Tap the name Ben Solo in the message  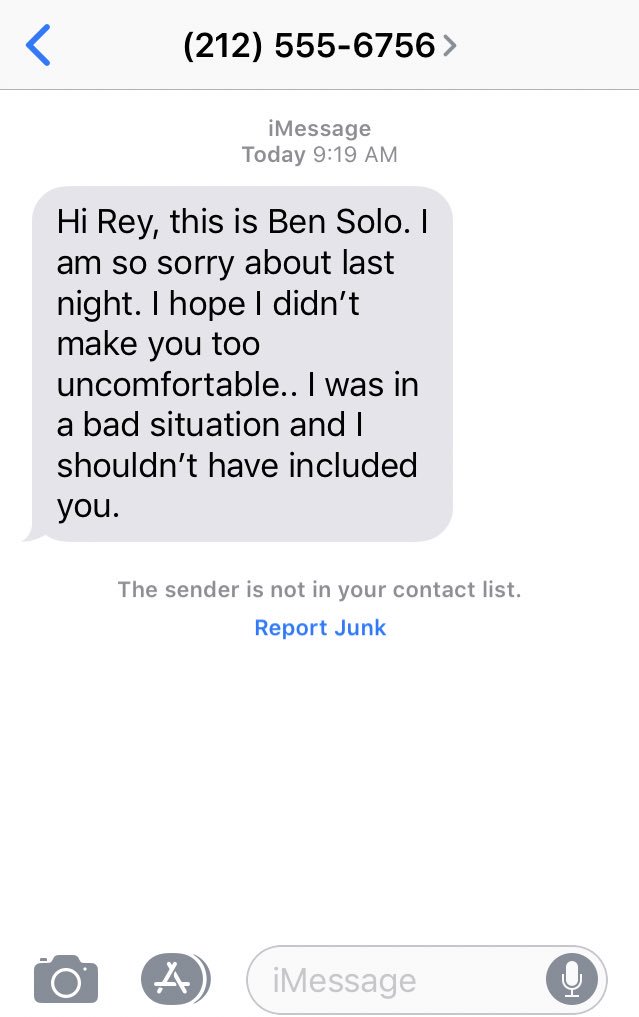[339, 222]
